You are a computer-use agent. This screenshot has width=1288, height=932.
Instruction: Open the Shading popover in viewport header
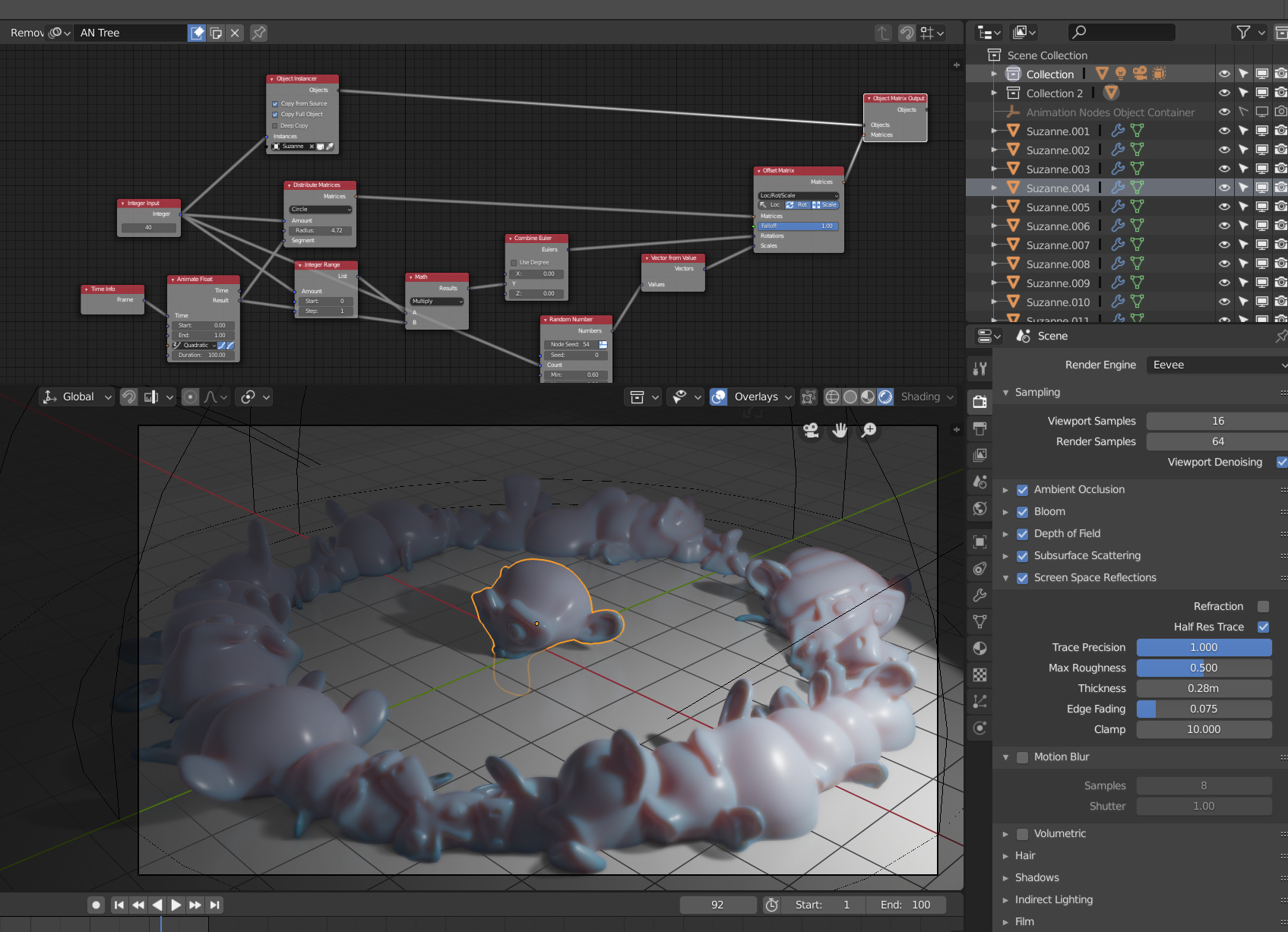(926, 396)
